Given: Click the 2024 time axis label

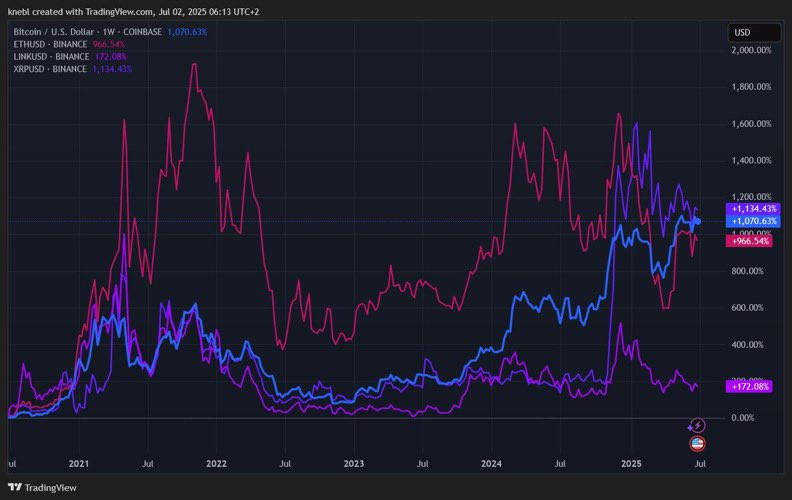Looking at the screenshot, I should [x=491, y=464].
